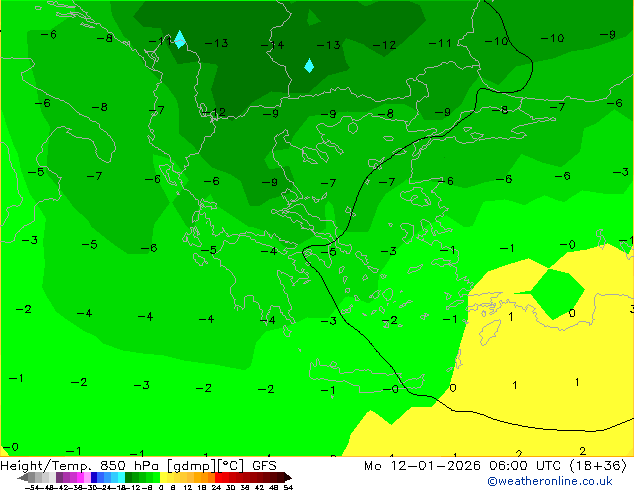The image size is (634, 490).
Task: Pick the darkest green swatch in the legend
Action: pos(129,477)
